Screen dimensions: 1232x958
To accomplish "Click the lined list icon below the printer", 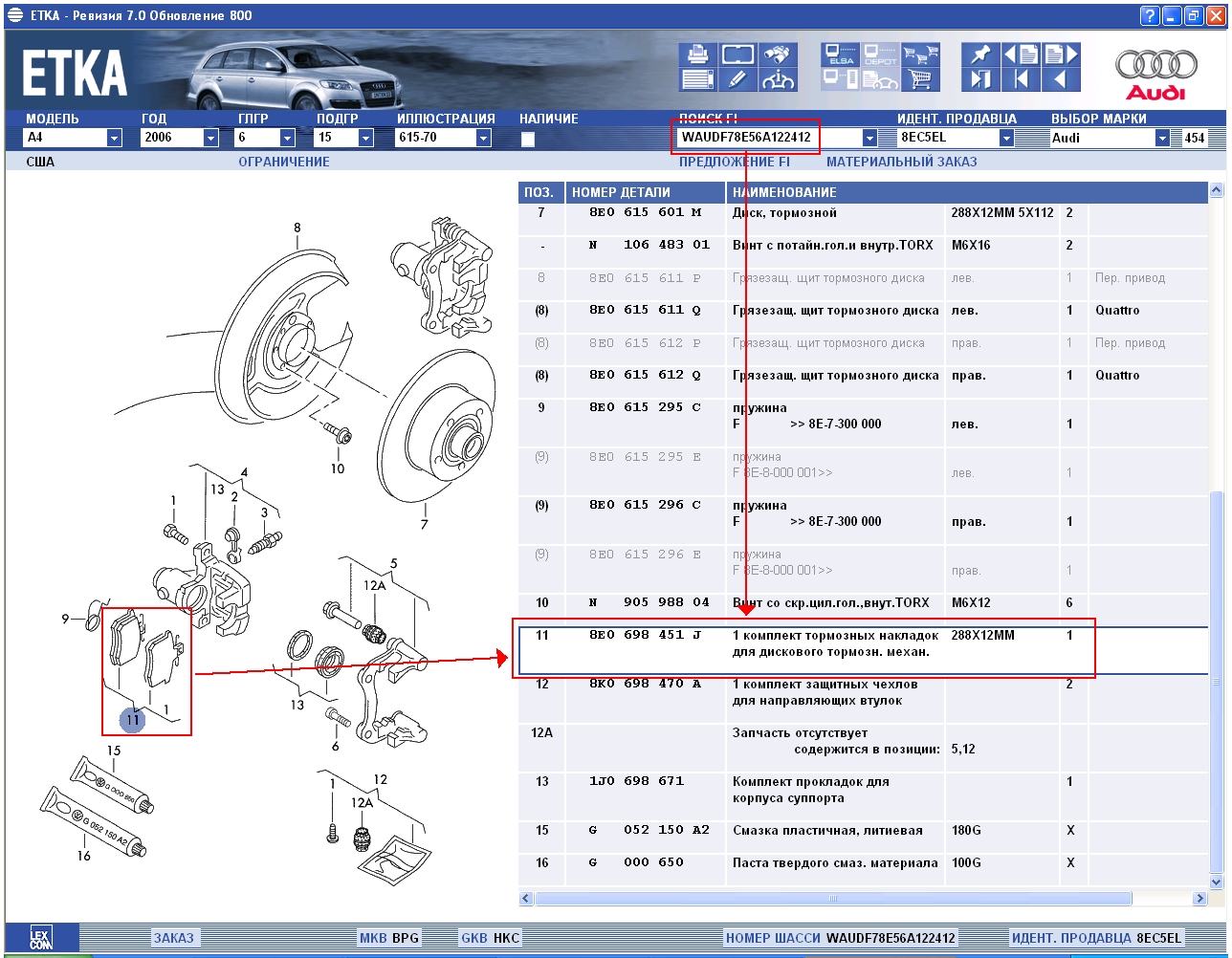I will tap(698, 79).
